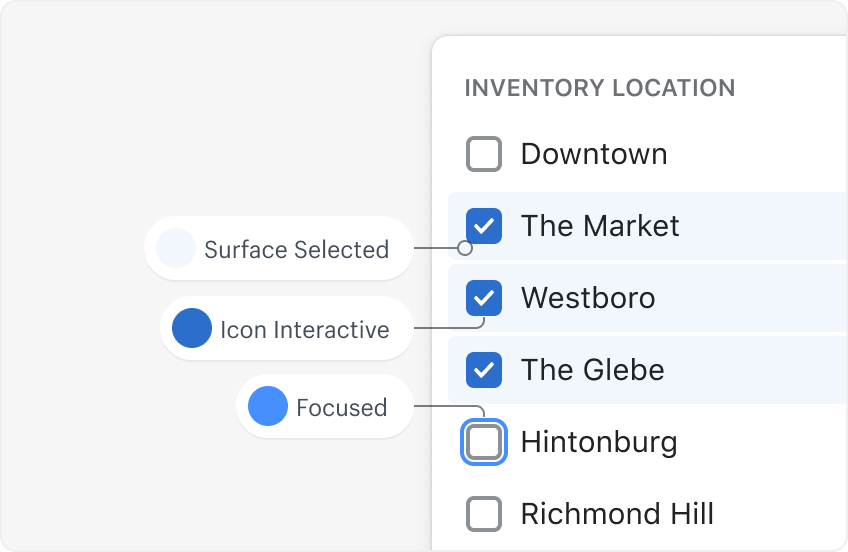Click the Icon Interactive label text
Screen dimensions: 848x552
tap(304, 329)
